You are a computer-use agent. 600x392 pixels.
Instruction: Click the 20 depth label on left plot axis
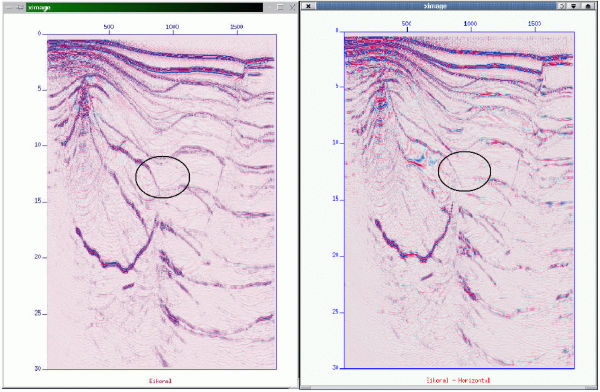[x=38, y=257]
